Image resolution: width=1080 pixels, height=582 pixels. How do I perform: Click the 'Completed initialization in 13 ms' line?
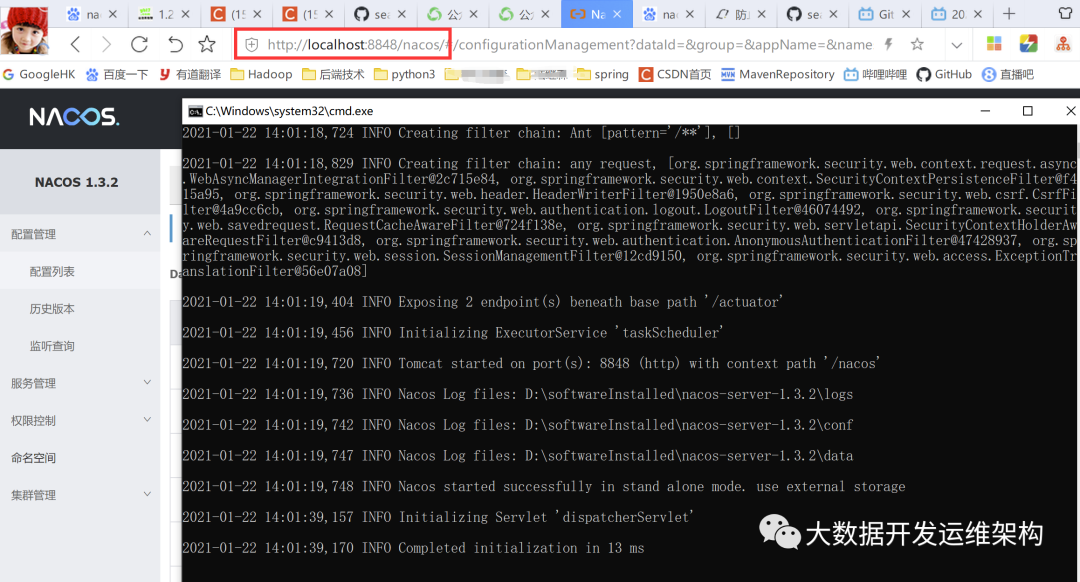click(413, 548)
